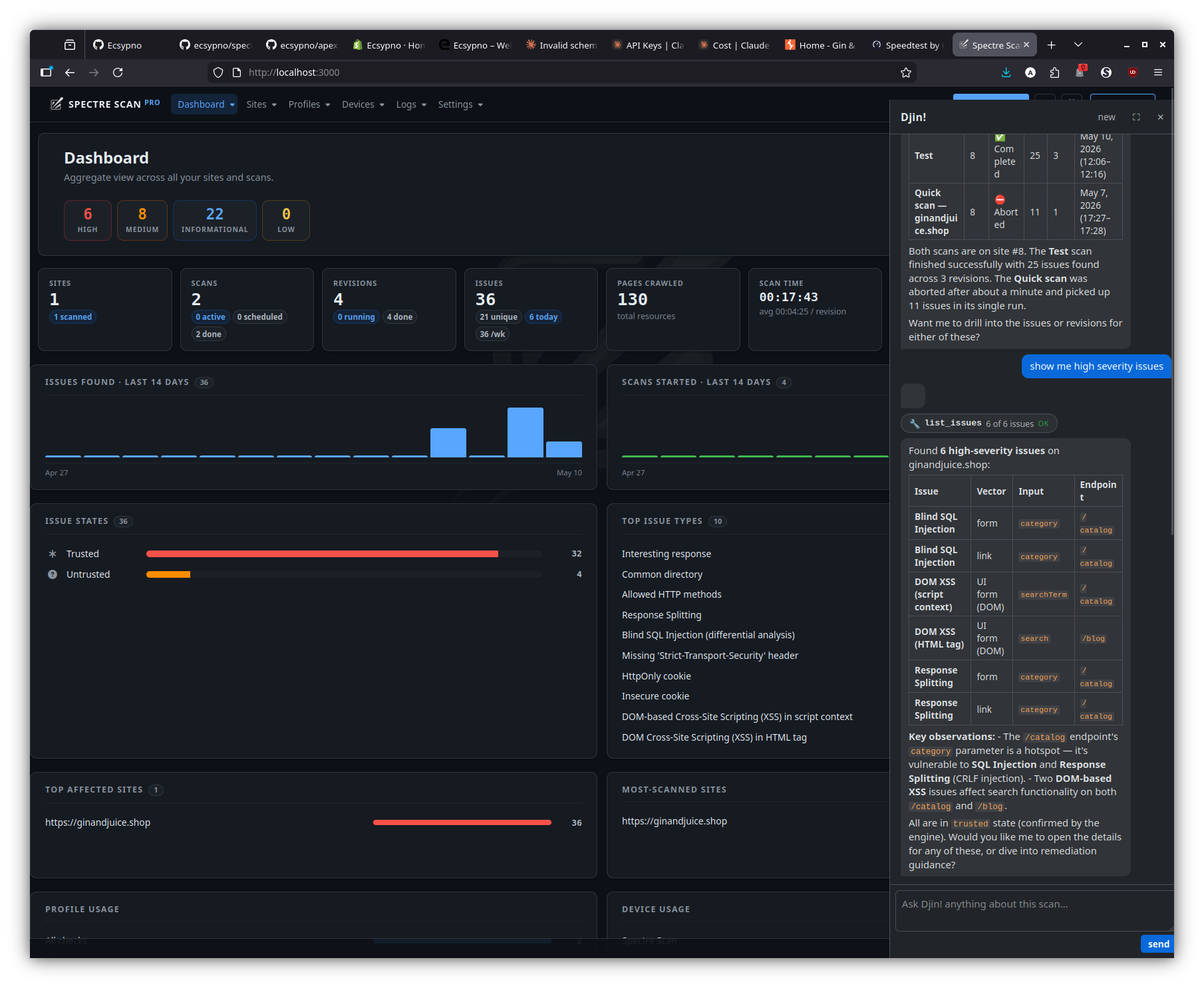The width and height of the screenshot is (1204, 988).
Task: Click the Low severity count card
Action: tap(286, 220)
